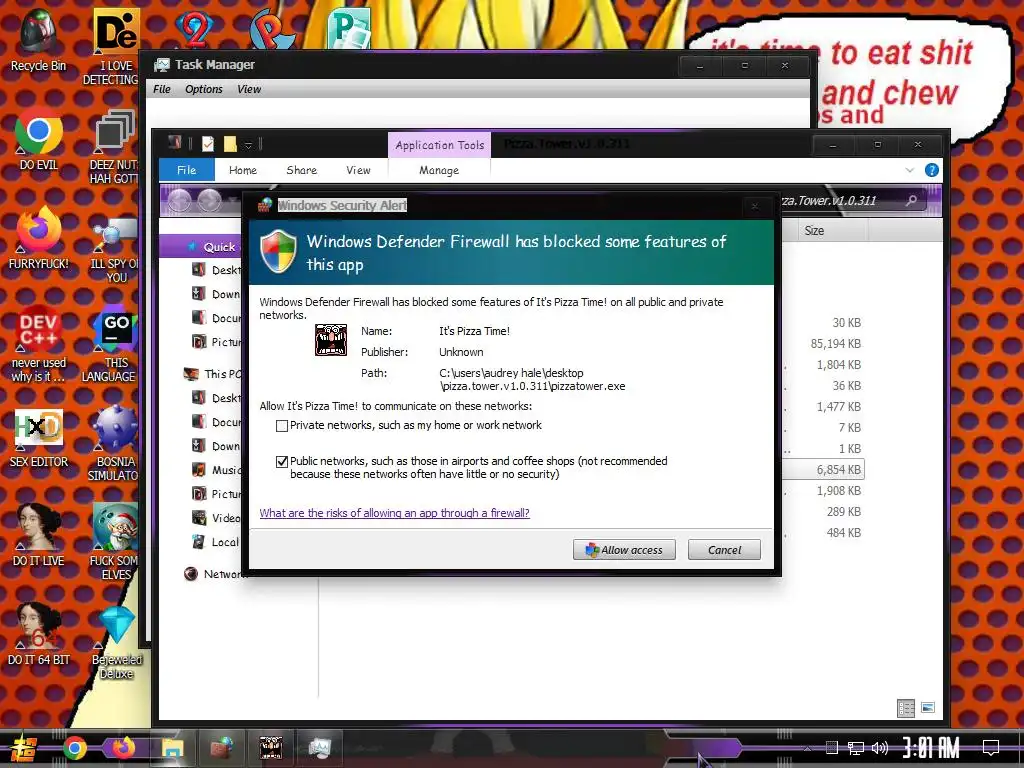Select the file sized 6,854 KB
The width and height of the screenshot is (1024, 768).
[x=839, y=470]
